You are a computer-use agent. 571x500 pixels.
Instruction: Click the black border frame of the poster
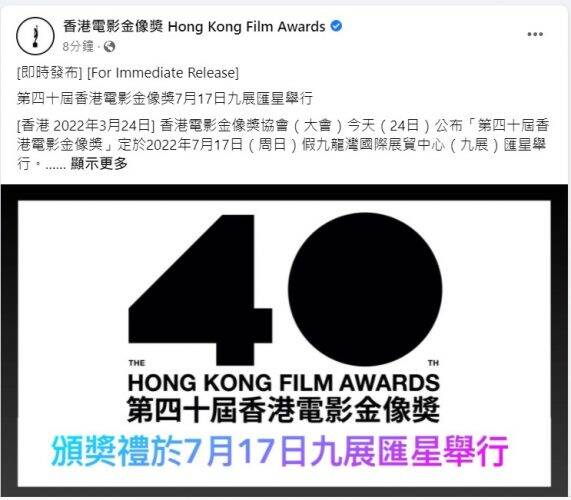tap(284, 192)
